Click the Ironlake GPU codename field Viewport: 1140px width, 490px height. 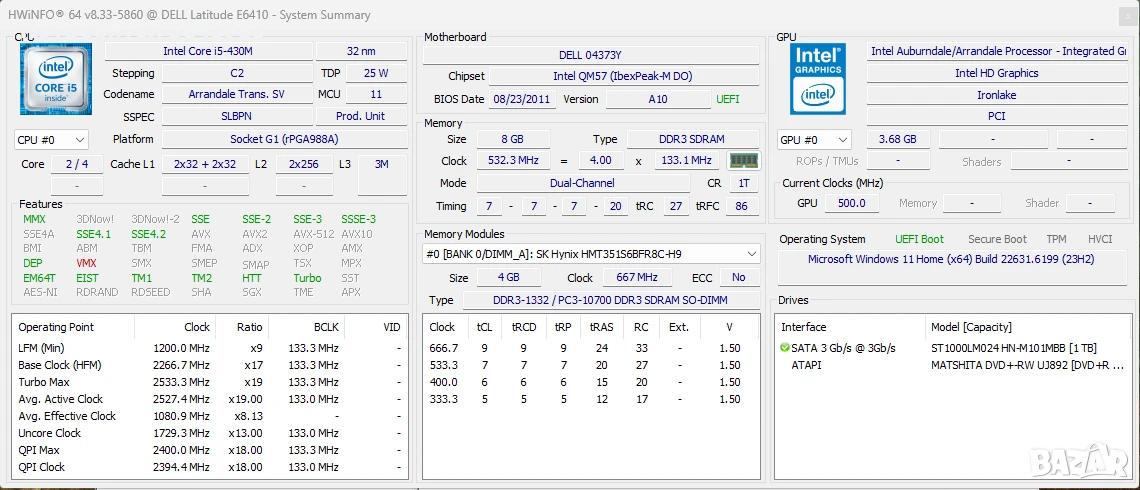point(997,95)
